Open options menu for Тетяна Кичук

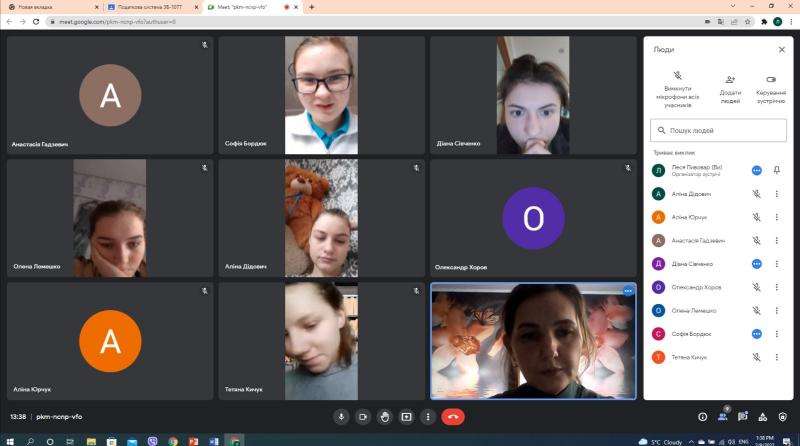pos(777,357)
